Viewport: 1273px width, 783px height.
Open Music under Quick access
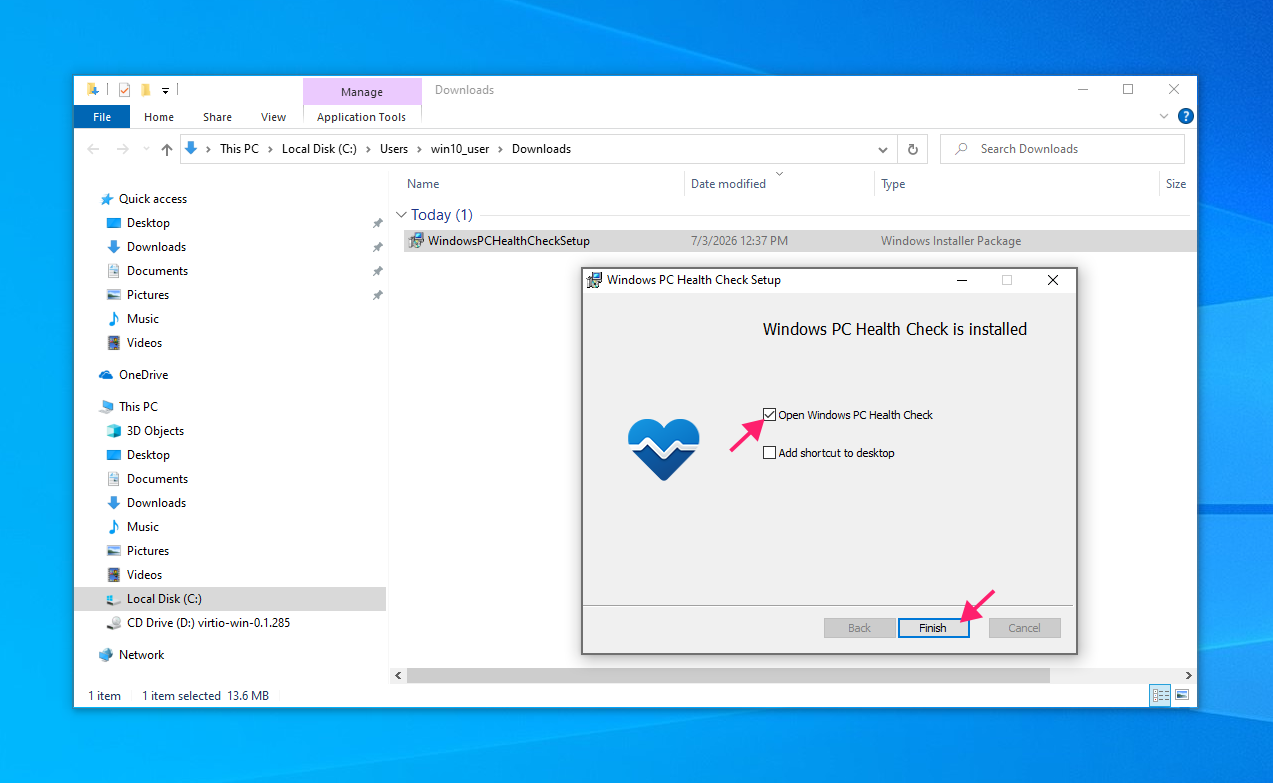click(x=143, y=319)
